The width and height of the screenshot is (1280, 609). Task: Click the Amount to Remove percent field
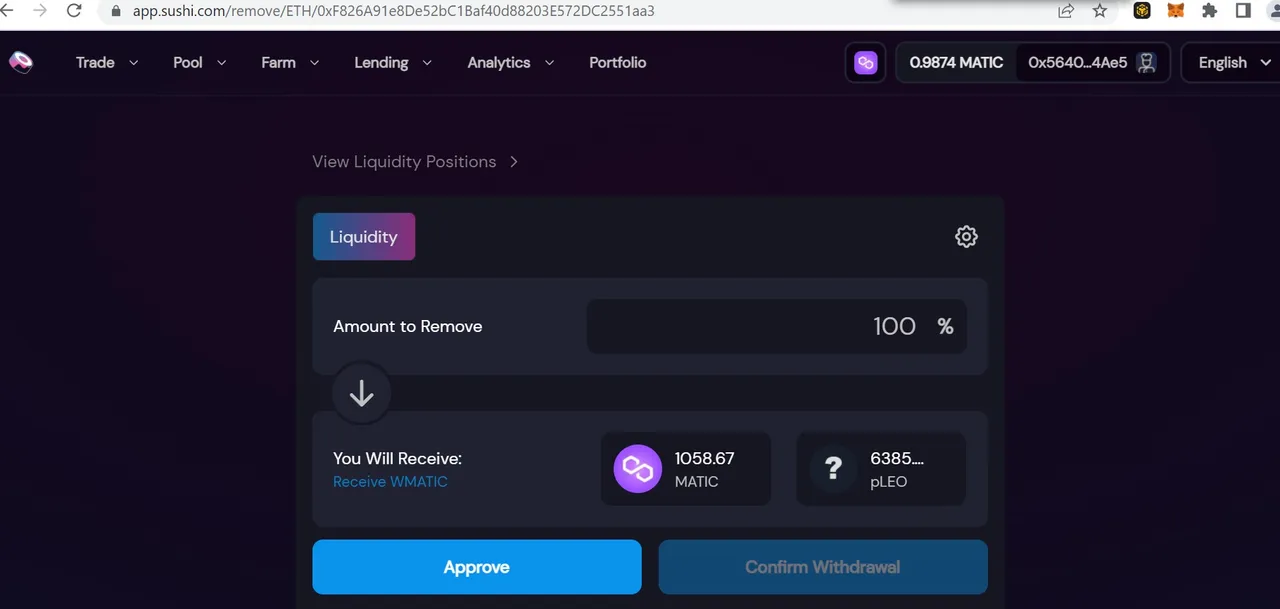coord(776,326)
